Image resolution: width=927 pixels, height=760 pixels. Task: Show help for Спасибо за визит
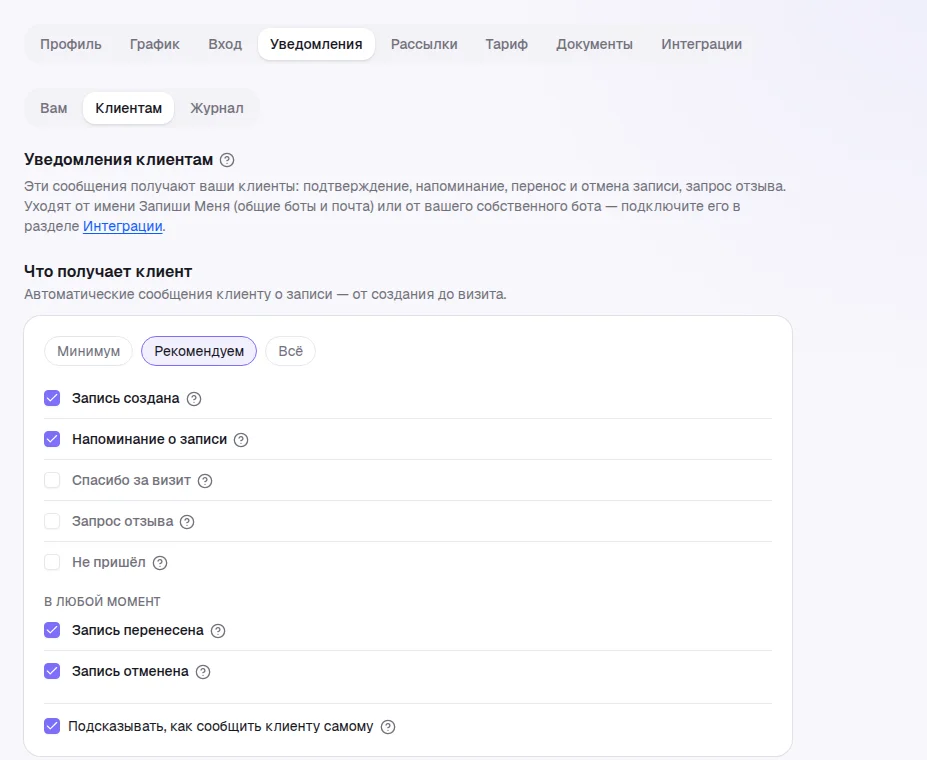[205, 481]
